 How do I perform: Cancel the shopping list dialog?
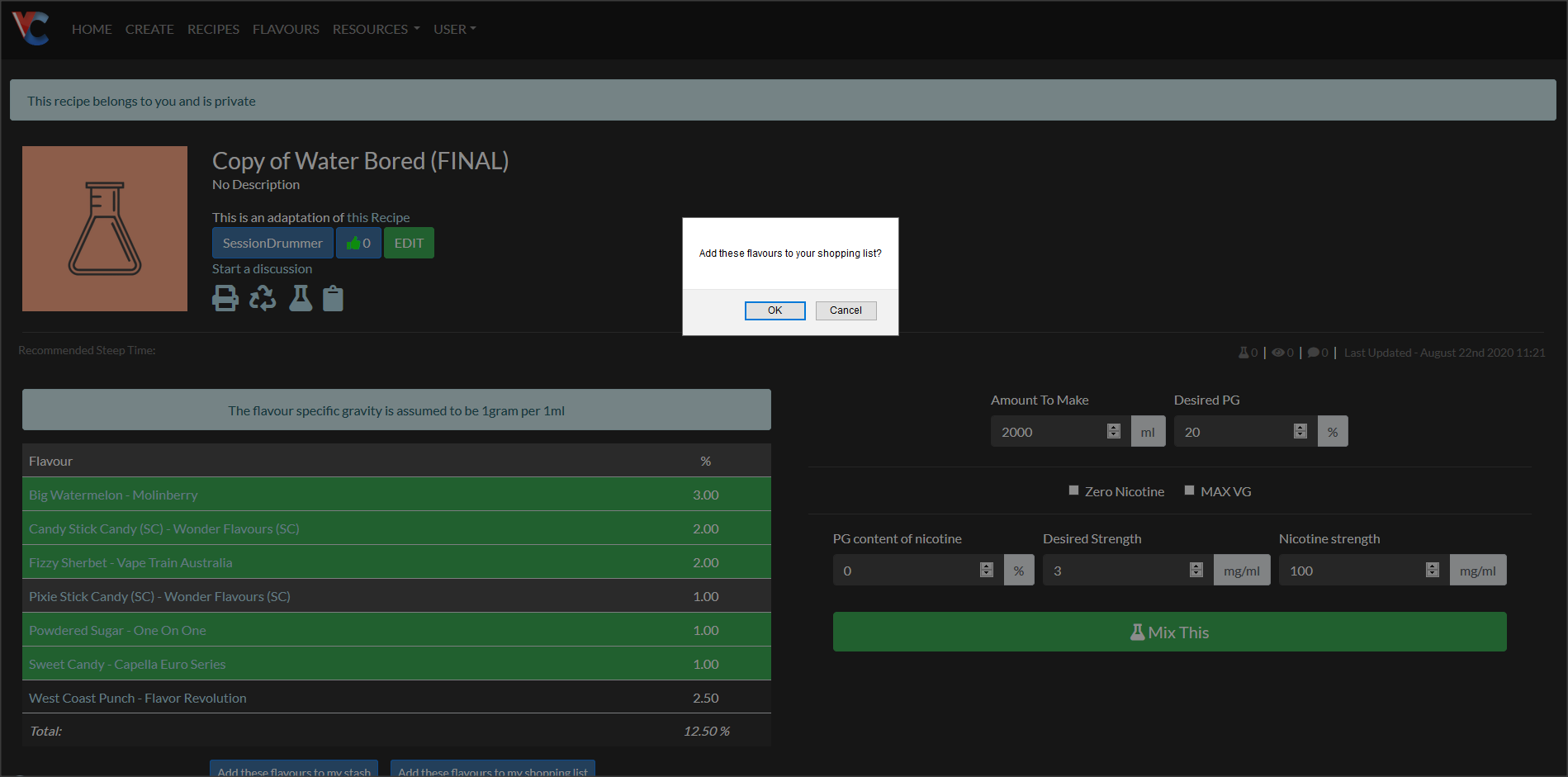click(x=846, y=310)
